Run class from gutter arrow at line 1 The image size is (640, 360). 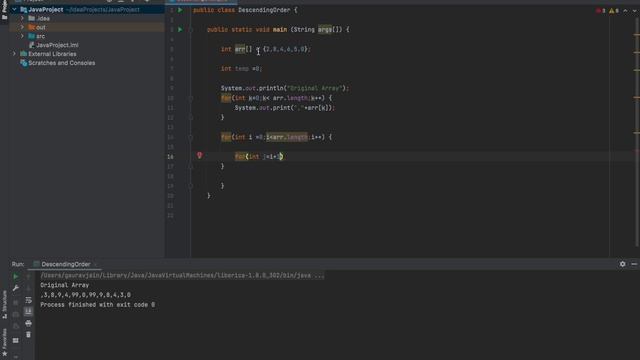click(180, 10)
